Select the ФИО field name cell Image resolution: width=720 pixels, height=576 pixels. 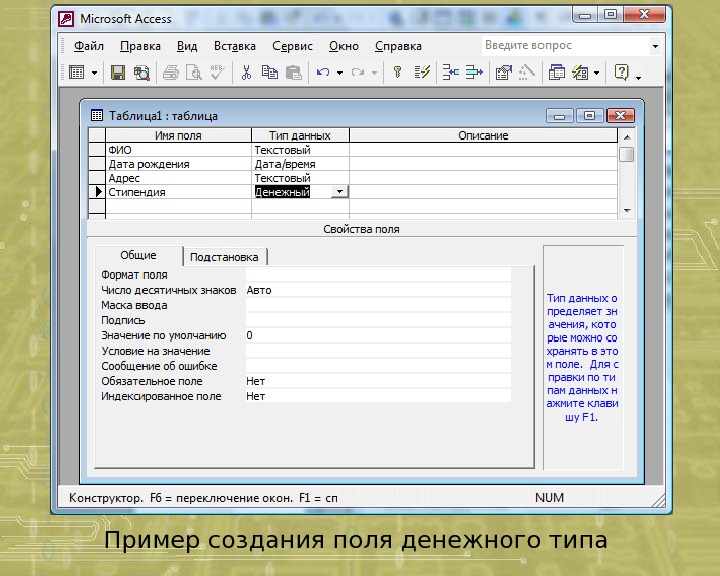pyautogui.click(x=178, y=150)
